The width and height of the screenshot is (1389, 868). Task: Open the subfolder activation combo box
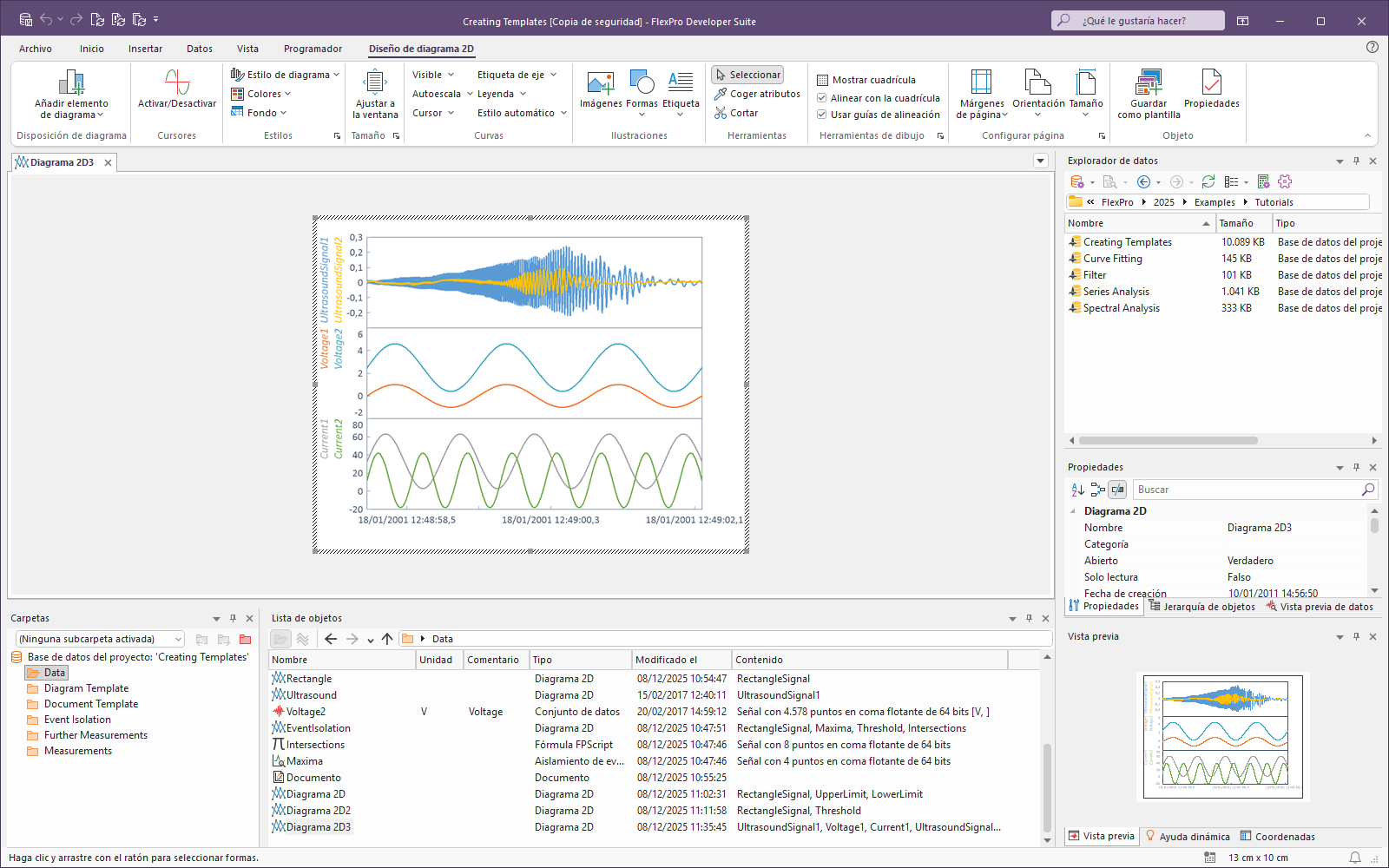coord(100,639)
